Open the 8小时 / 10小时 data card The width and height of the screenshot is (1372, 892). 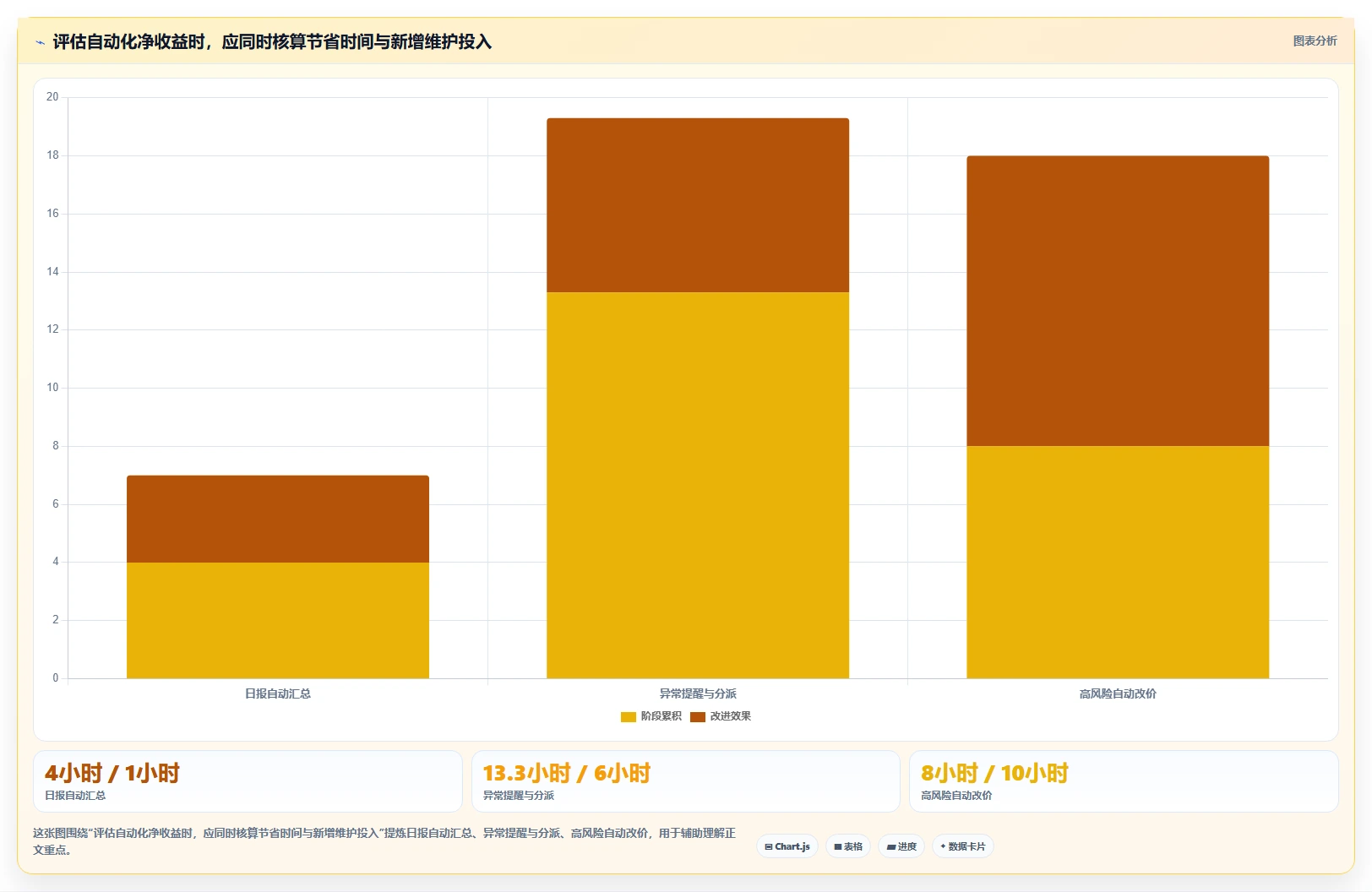(x=1124, y=781)
